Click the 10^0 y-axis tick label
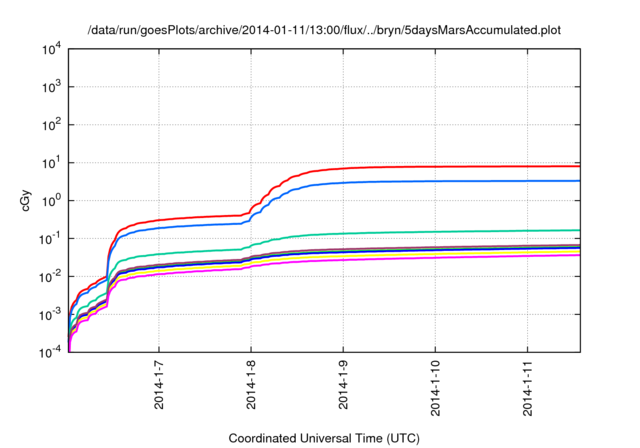Viewport: 640px width, 448px height. coord(51,201)
